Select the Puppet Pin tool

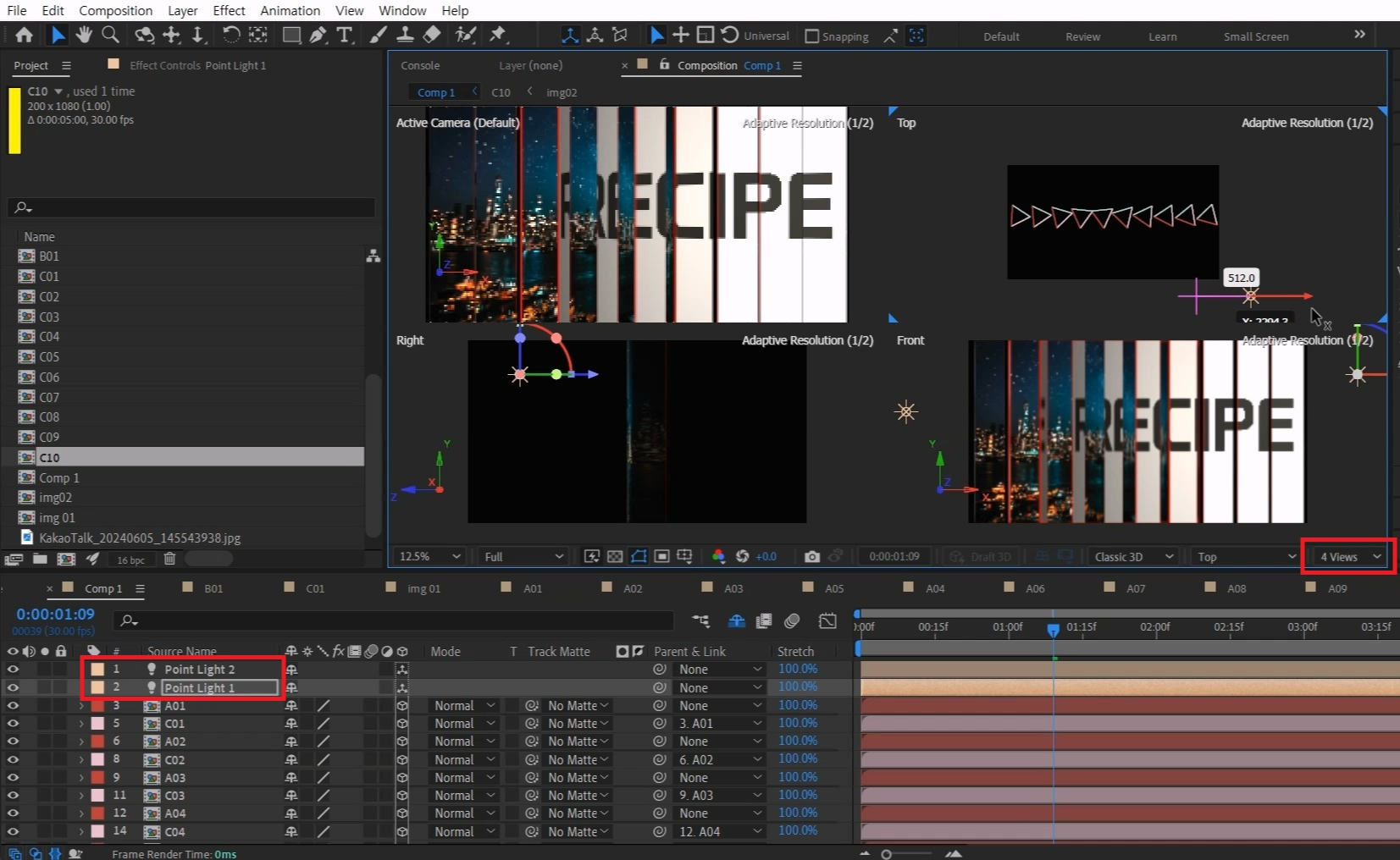498,35
